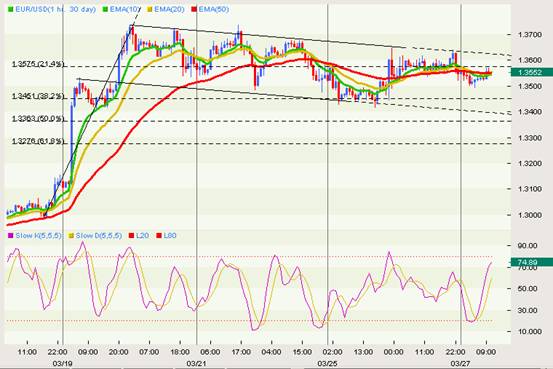Click the 03/27 date marker
553x369 pixels.
tap(461, 363)
